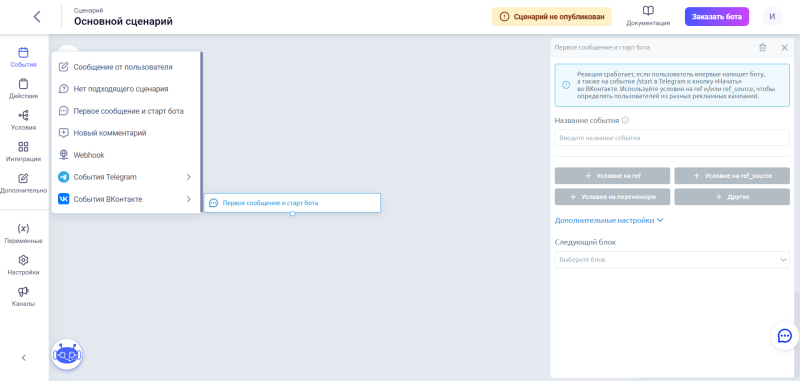Click info icon next to Название события
Viewport: 800px width, 381px height.
[x=626, y=121]
